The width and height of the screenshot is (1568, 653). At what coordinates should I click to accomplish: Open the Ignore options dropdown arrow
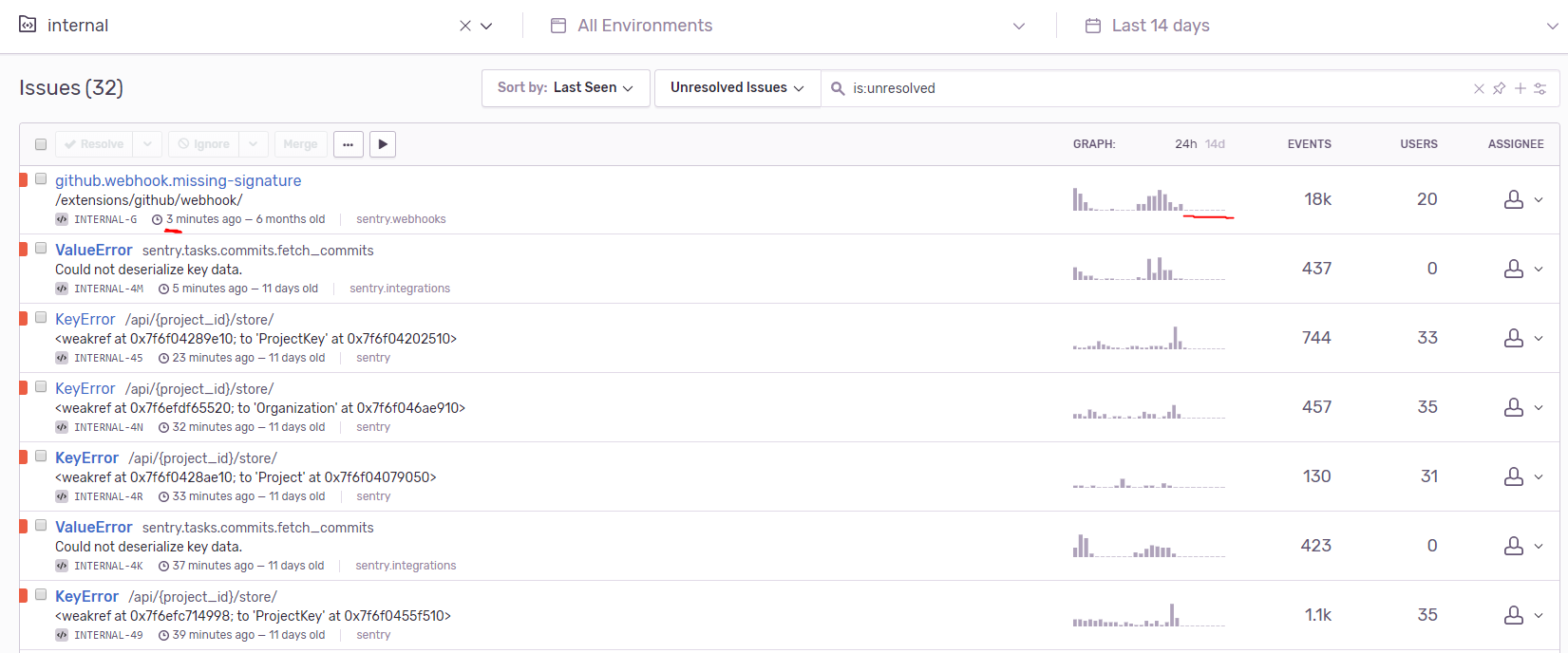254,144
